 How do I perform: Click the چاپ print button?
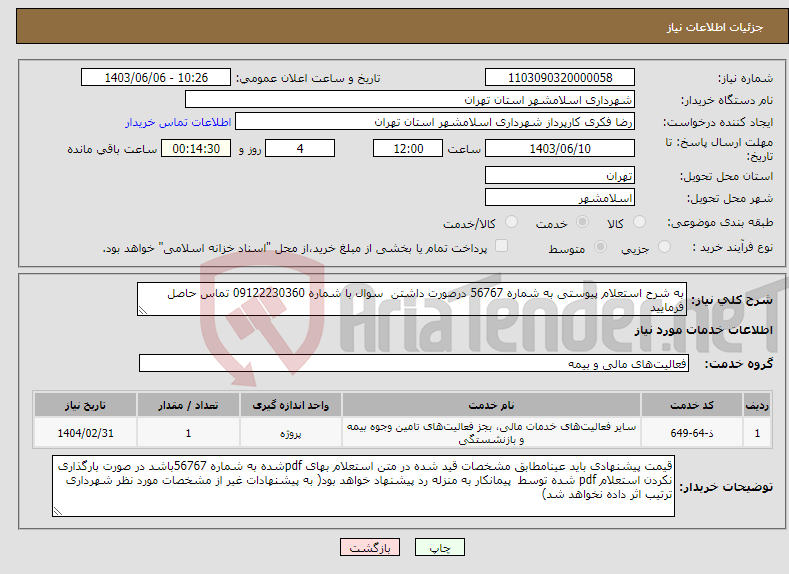[440, 547]
